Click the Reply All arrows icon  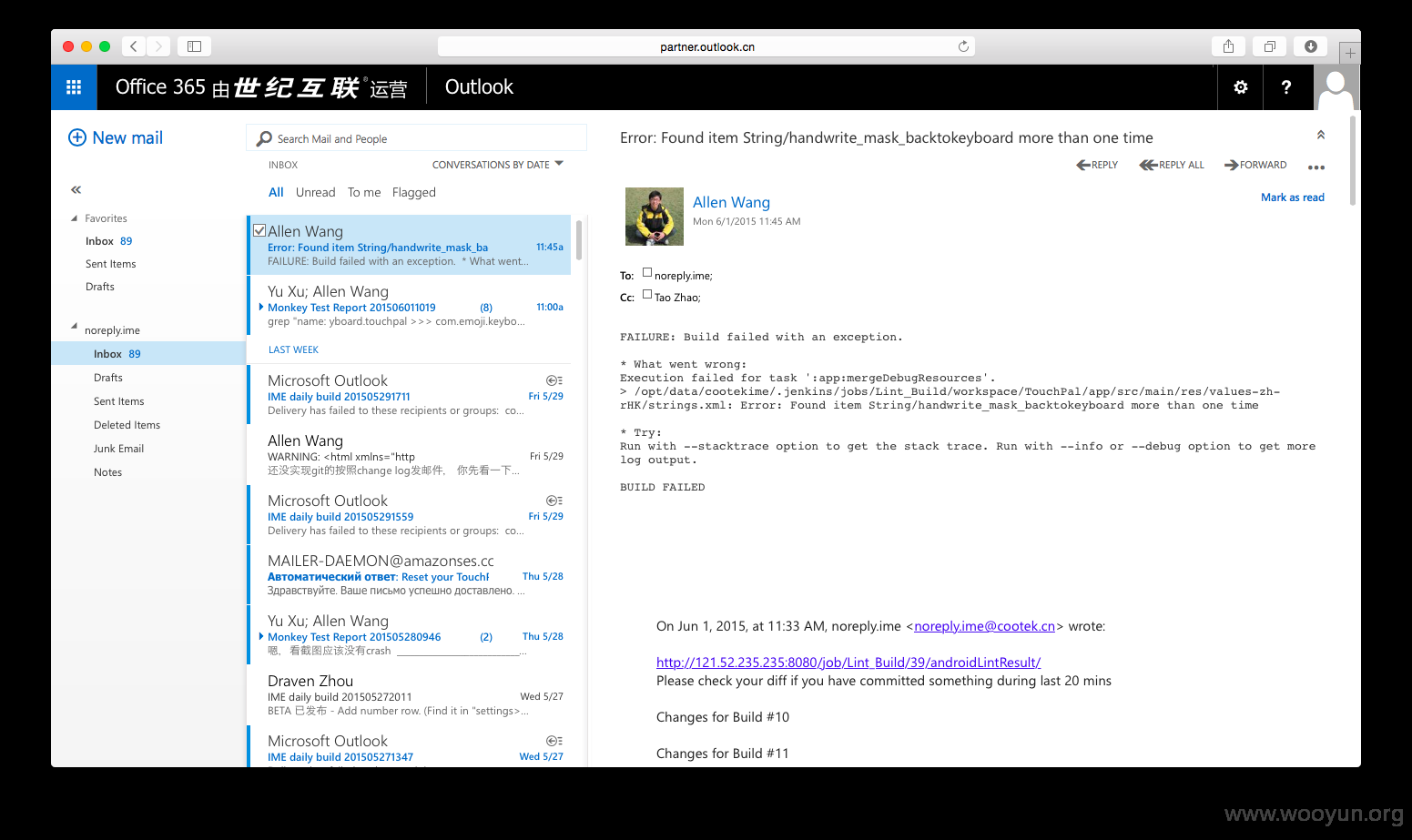(x=1149, y=165)
